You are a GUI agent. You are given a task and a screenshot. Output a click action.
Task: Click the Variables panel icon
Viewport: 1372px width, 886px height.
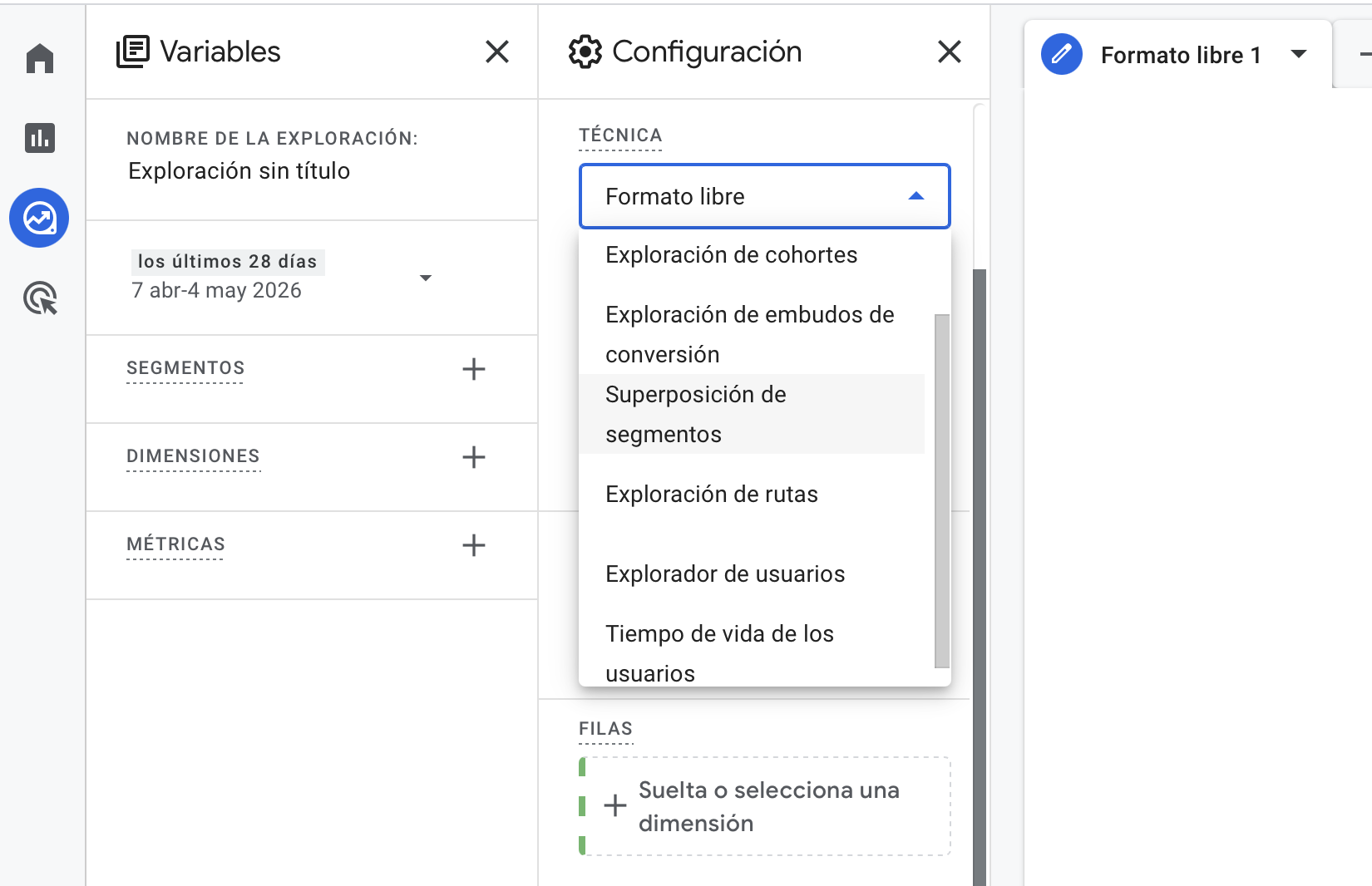tap(133, 52)
